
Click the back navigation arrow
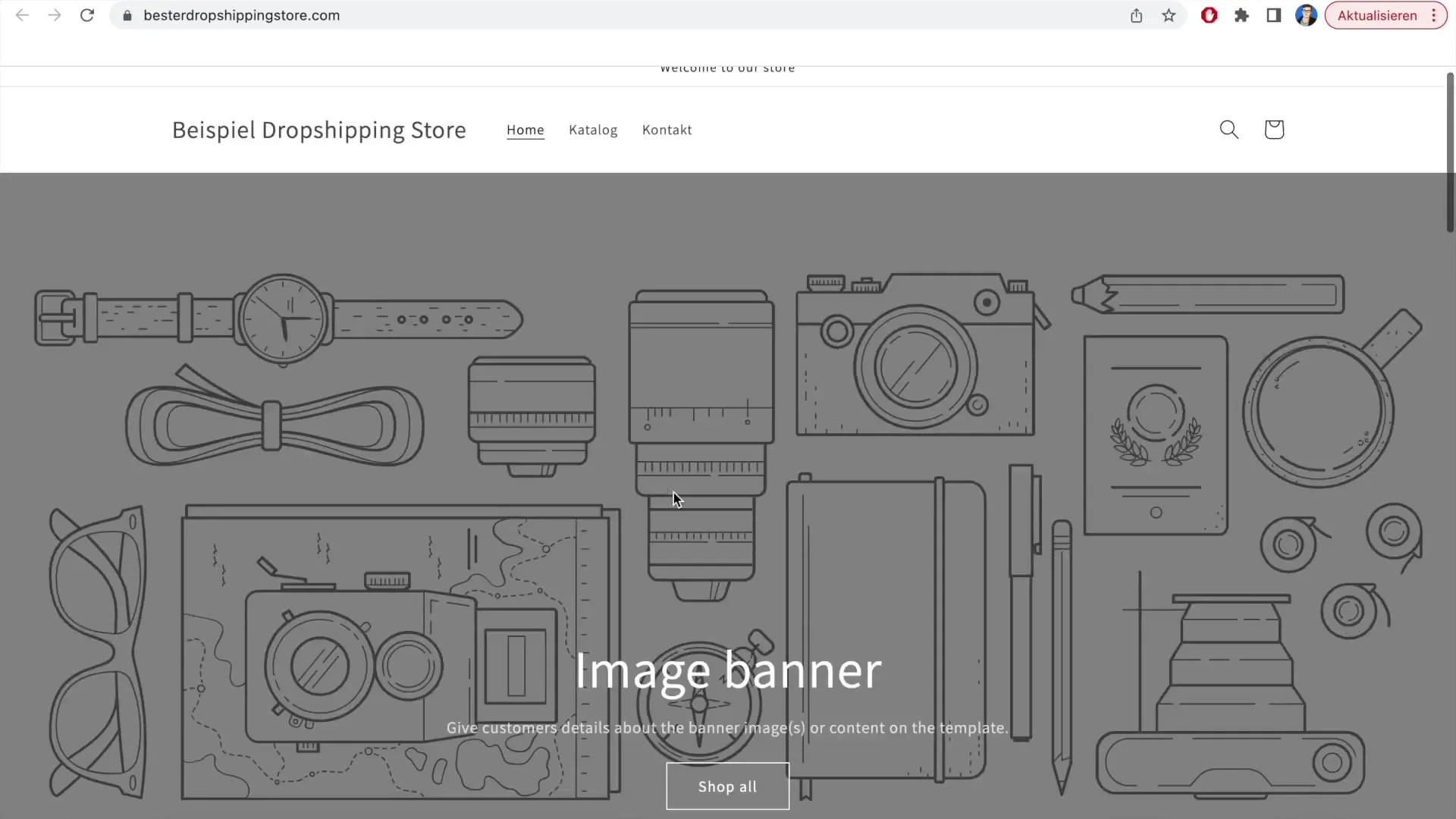pyautogui.click(x=23, y=15)
